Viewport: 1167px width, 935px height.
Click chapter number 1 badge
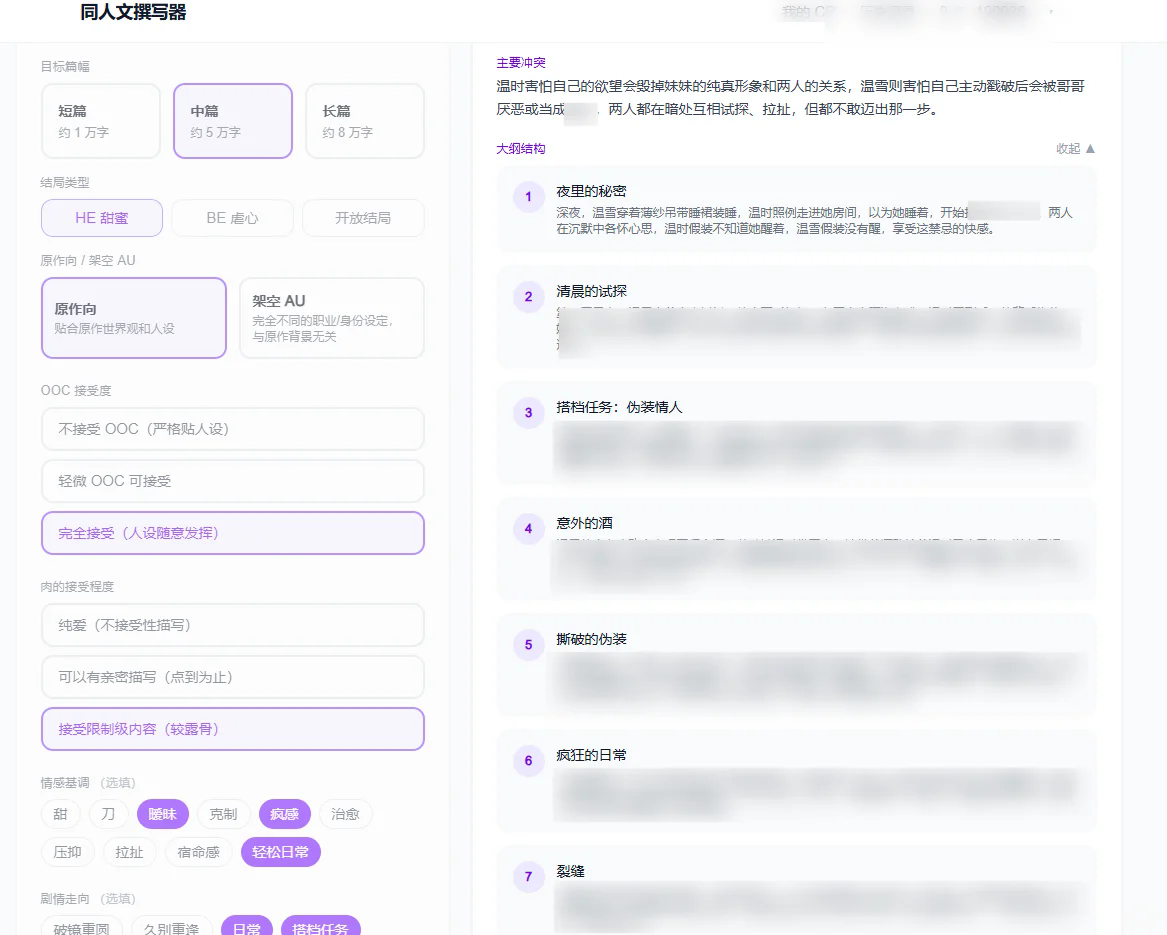[x=528, y=197]
